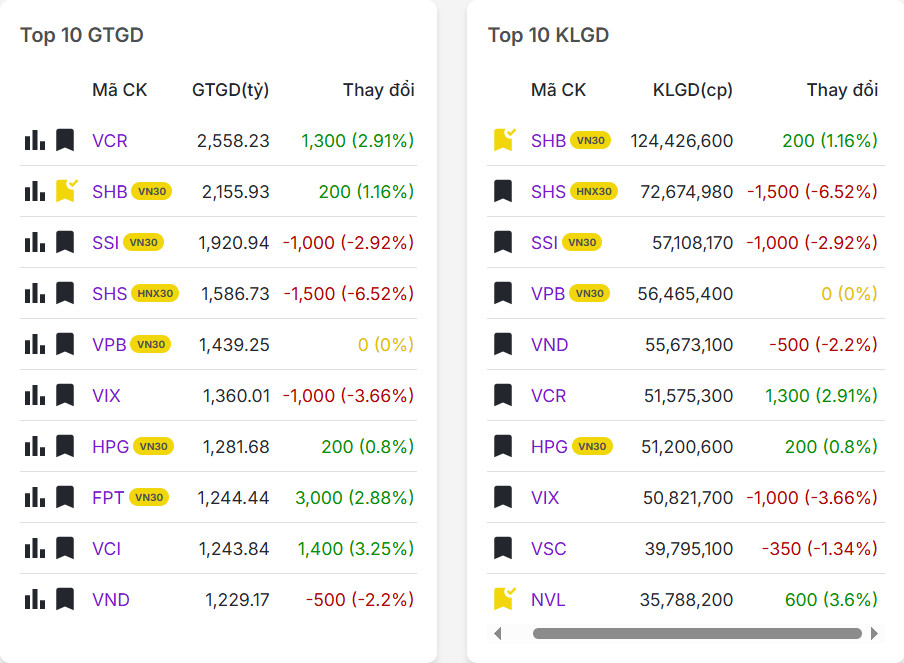Remove SHB bookmark in Top 10 GTGD list
Viewport: 904px width, 663px height.
(66, 191)
